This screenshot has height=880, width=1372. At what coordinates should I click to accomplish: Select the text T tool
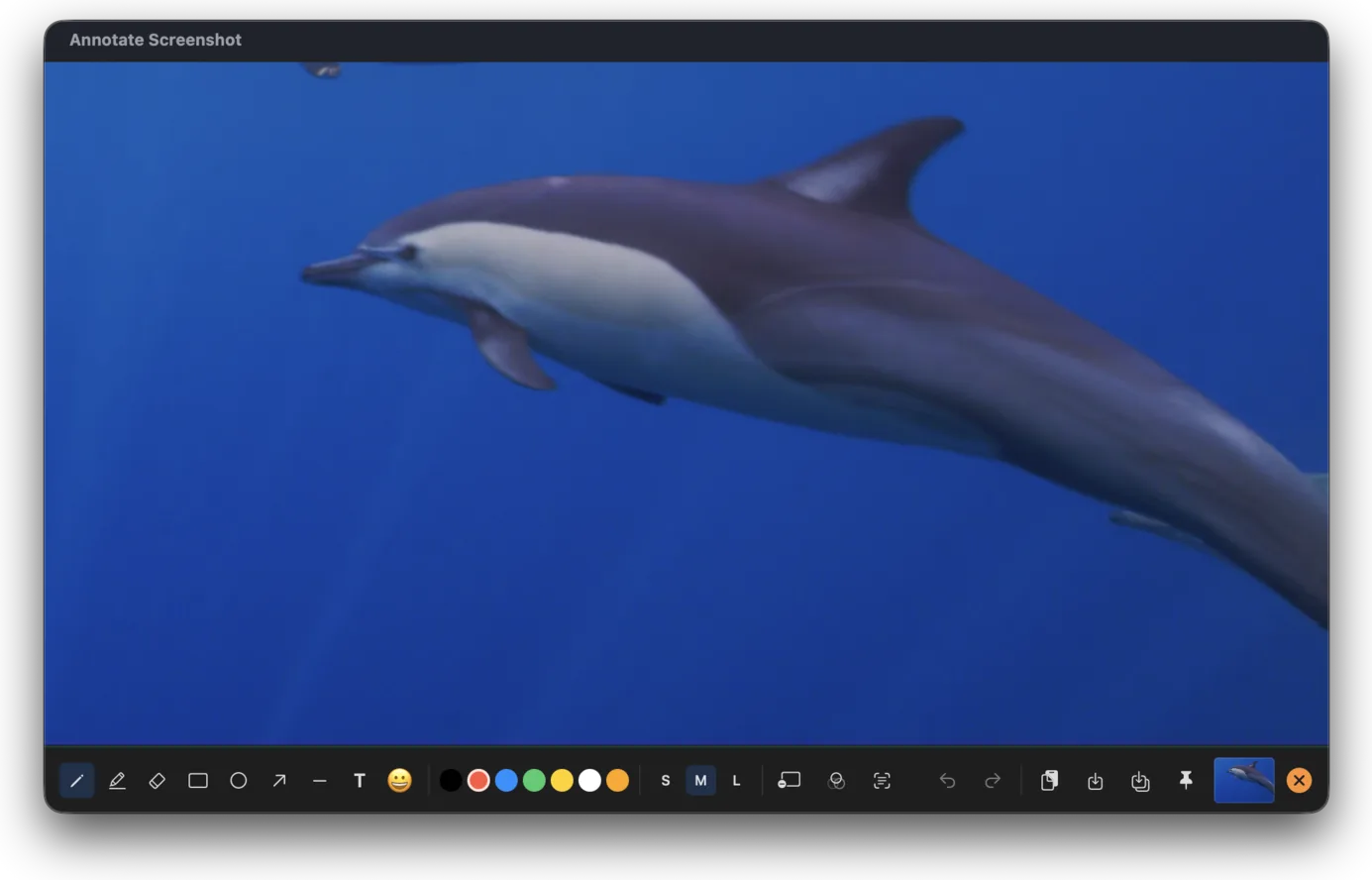[360, 781]
